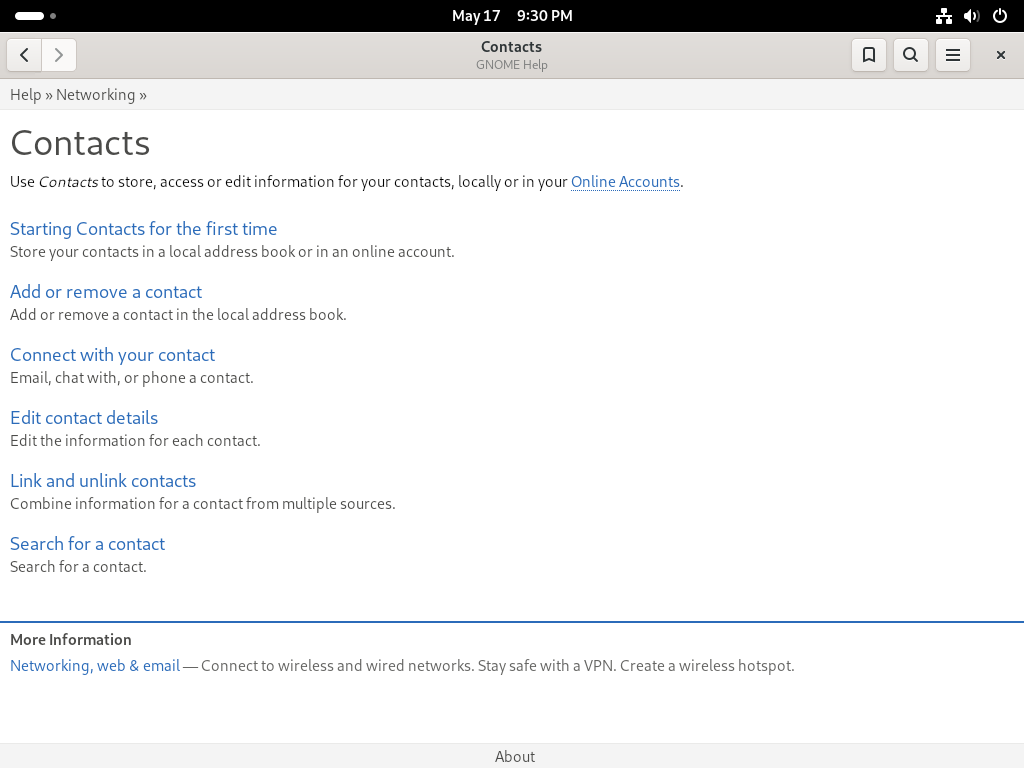Screen dimensions: 1024x768
Task: Open Edit contact details topic
Action: [x=84, y=418]
